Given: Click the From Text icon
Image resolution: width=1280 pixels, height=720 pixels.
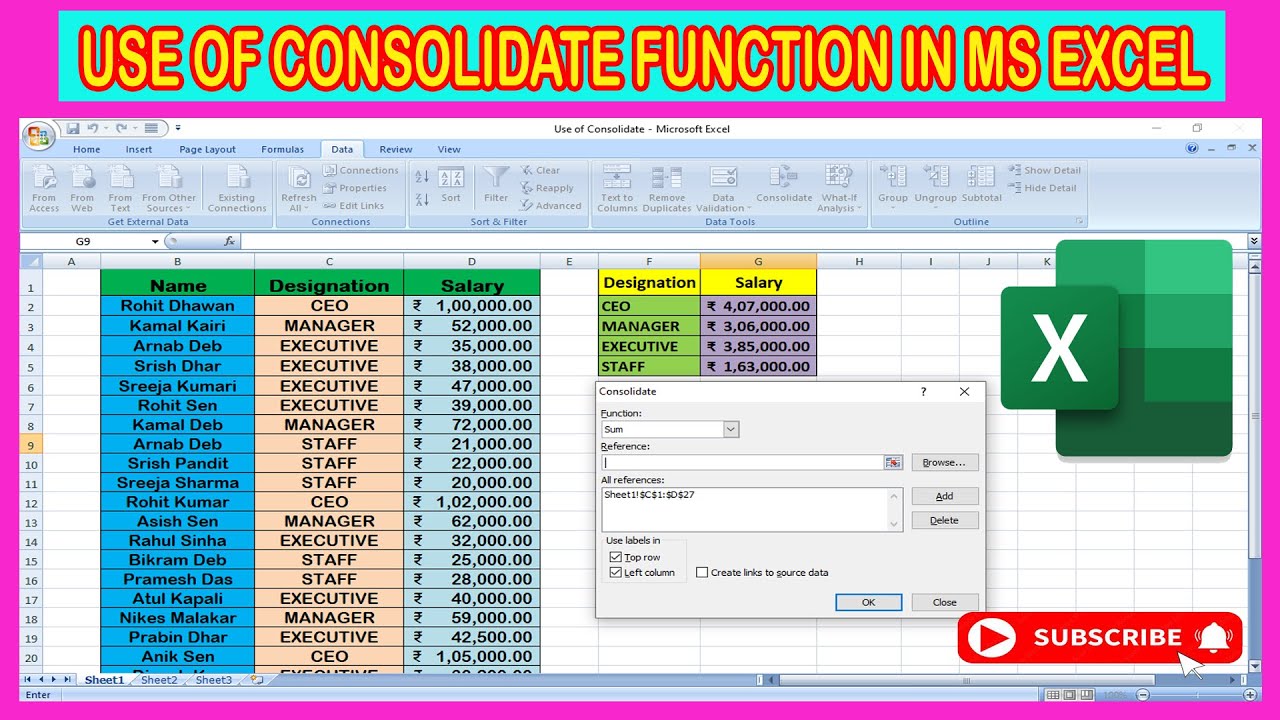Looking at the screenshot, I should (120, 178).
